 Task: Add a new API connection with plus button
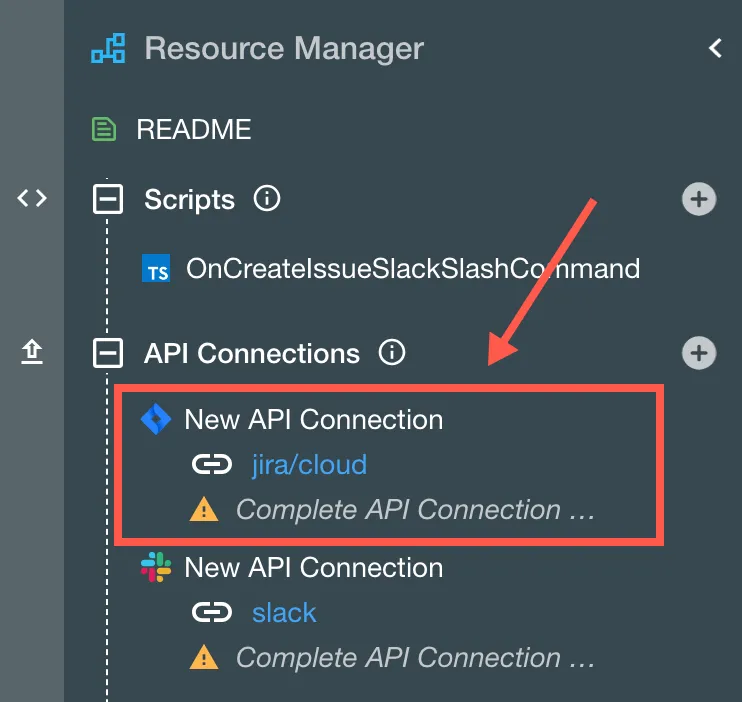[x=699, y=353]
